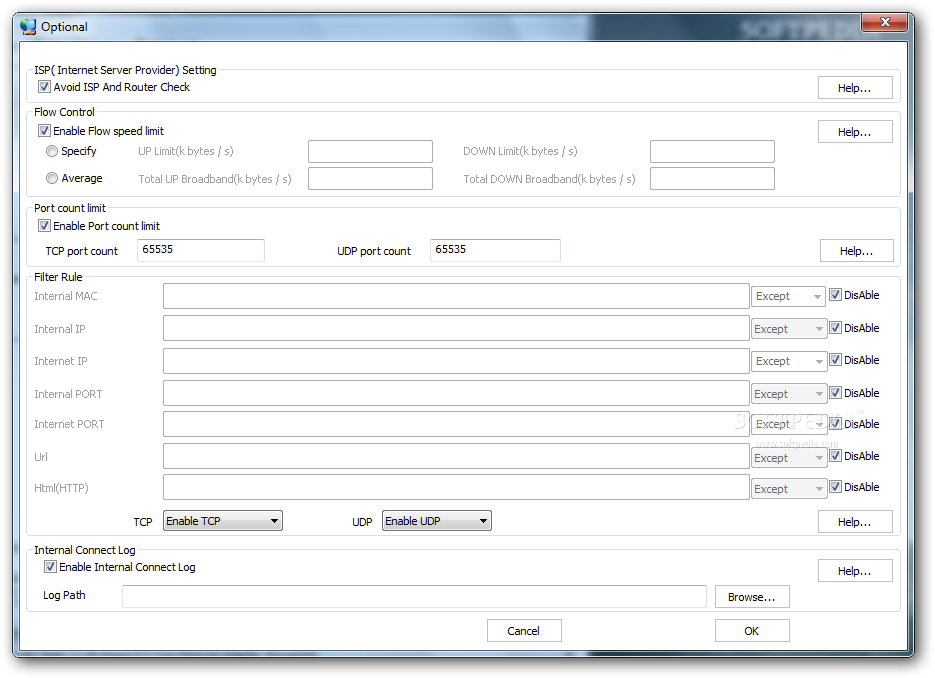Open the Enable TCP dropdown
Viewport: 935px width, 678px height.
[223, 521]
